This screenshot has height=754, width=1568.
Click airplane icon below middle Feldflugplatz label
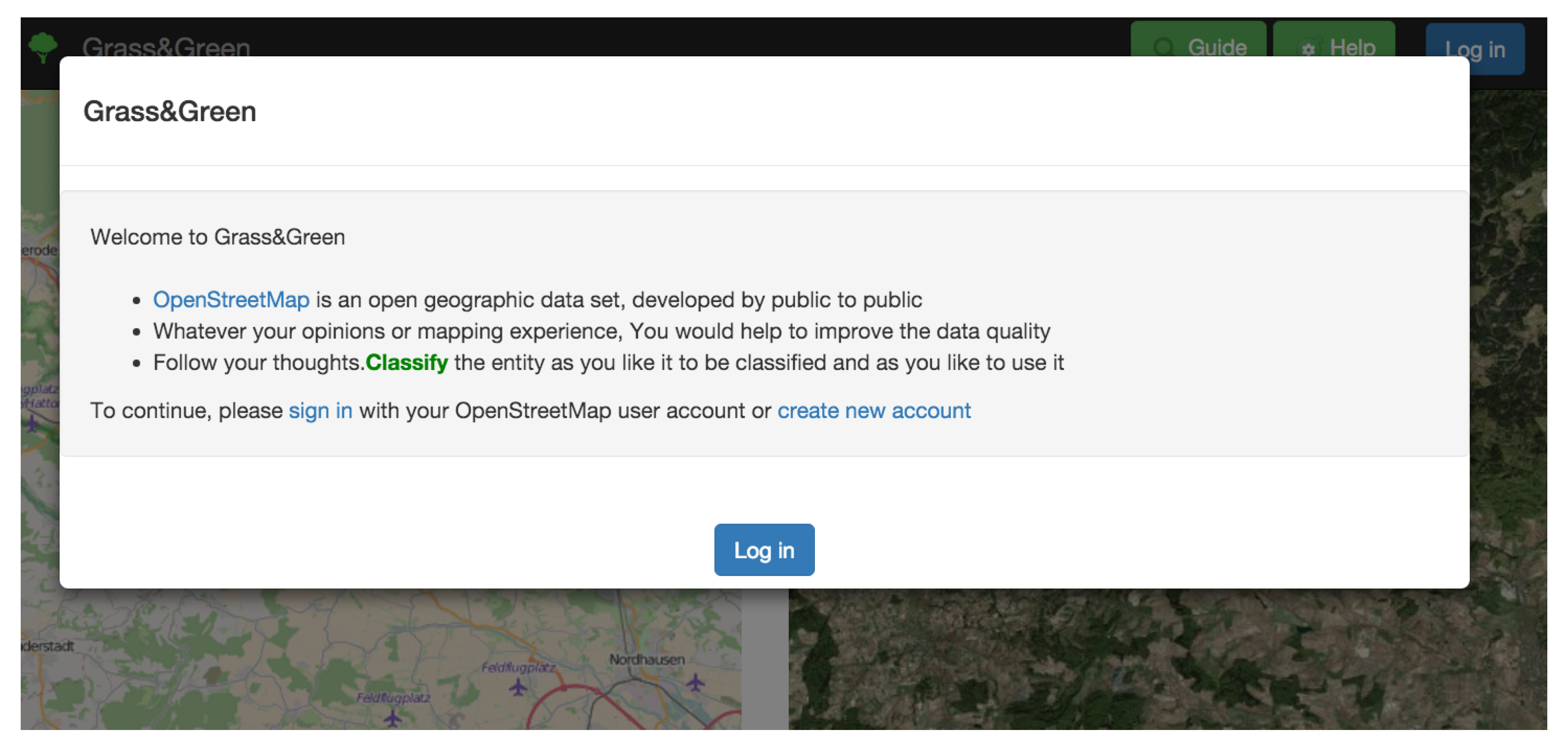518,688
